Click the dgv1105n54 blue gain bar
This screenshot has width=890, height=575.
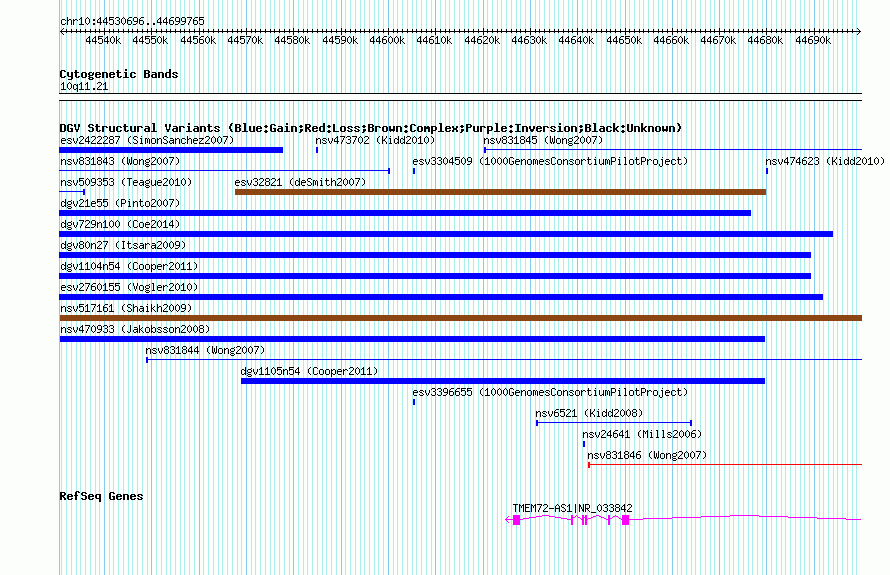tap(503, 381)
